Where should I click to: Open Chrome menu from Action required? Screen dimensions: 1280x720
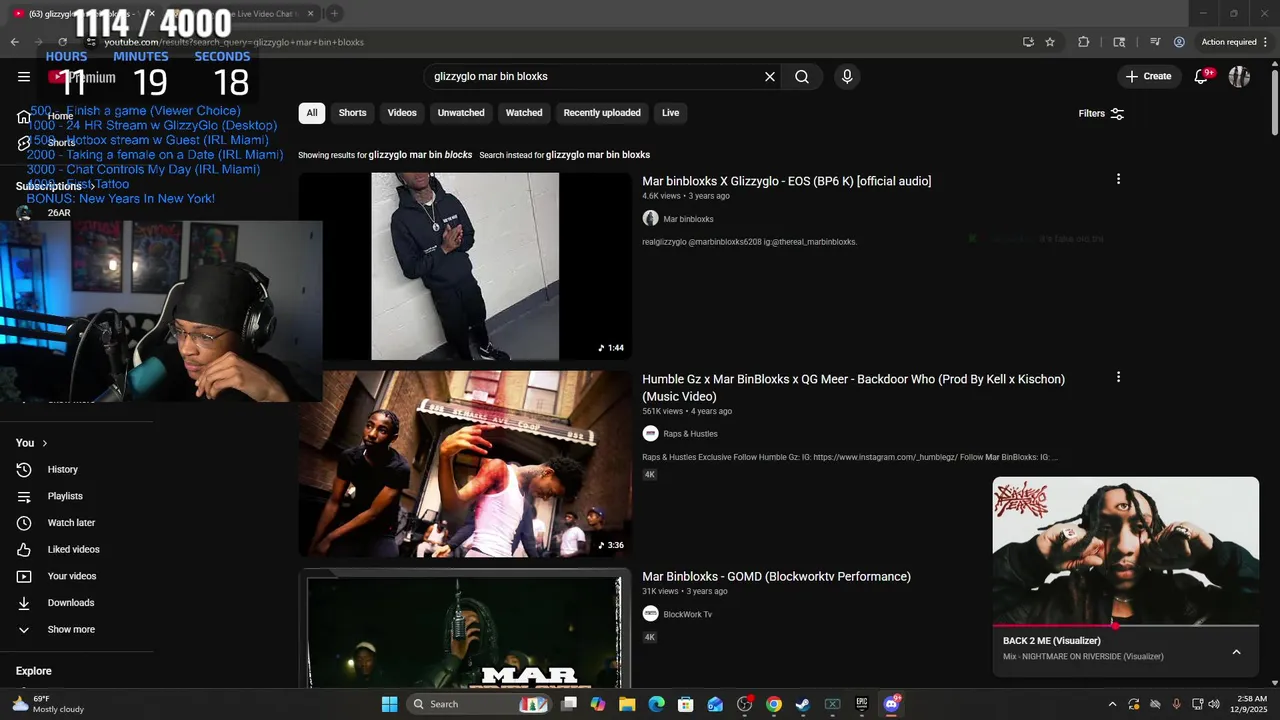1235,42
